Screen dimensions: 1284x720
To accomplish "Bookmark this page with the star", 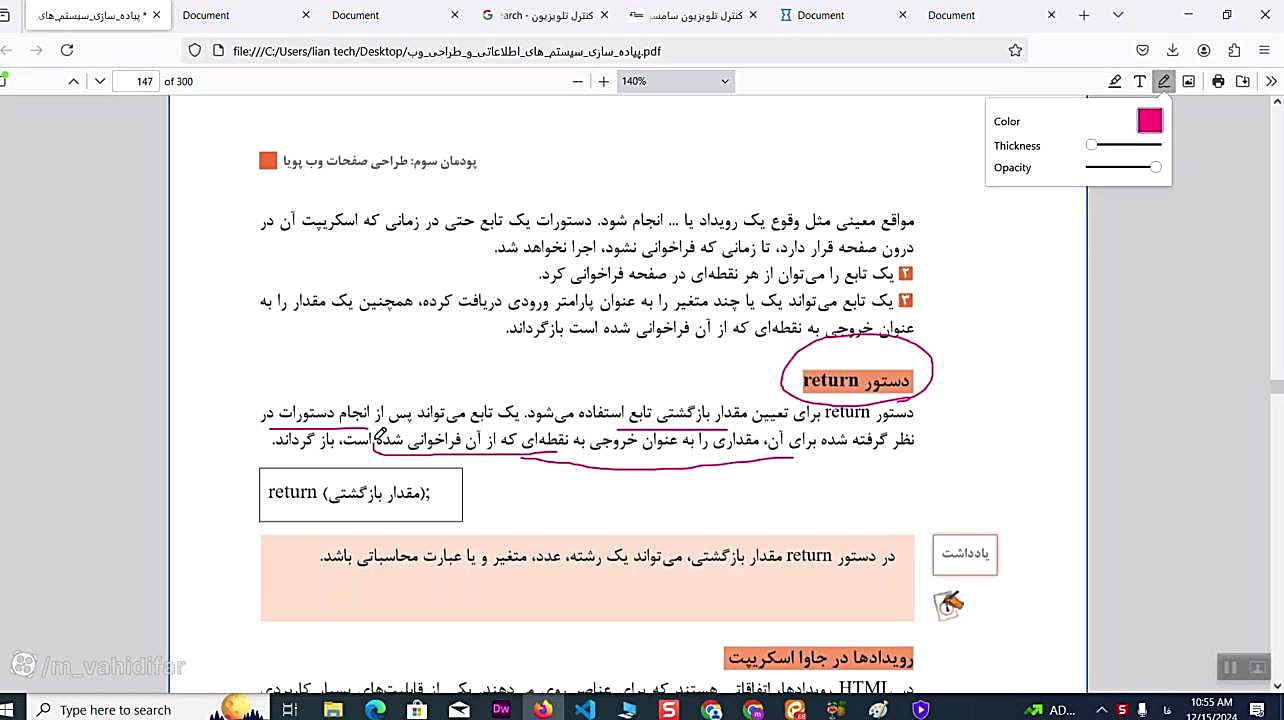I will tap(1015, 50).
